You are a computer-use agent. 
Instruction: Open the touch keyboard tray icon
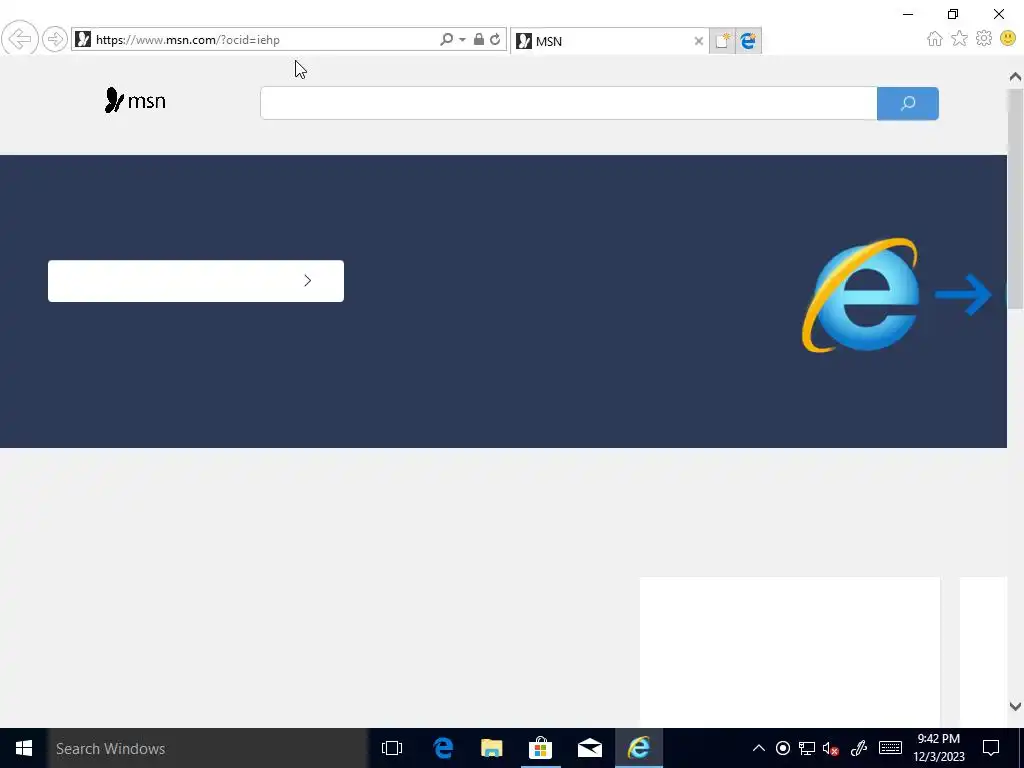click(890, 748)
